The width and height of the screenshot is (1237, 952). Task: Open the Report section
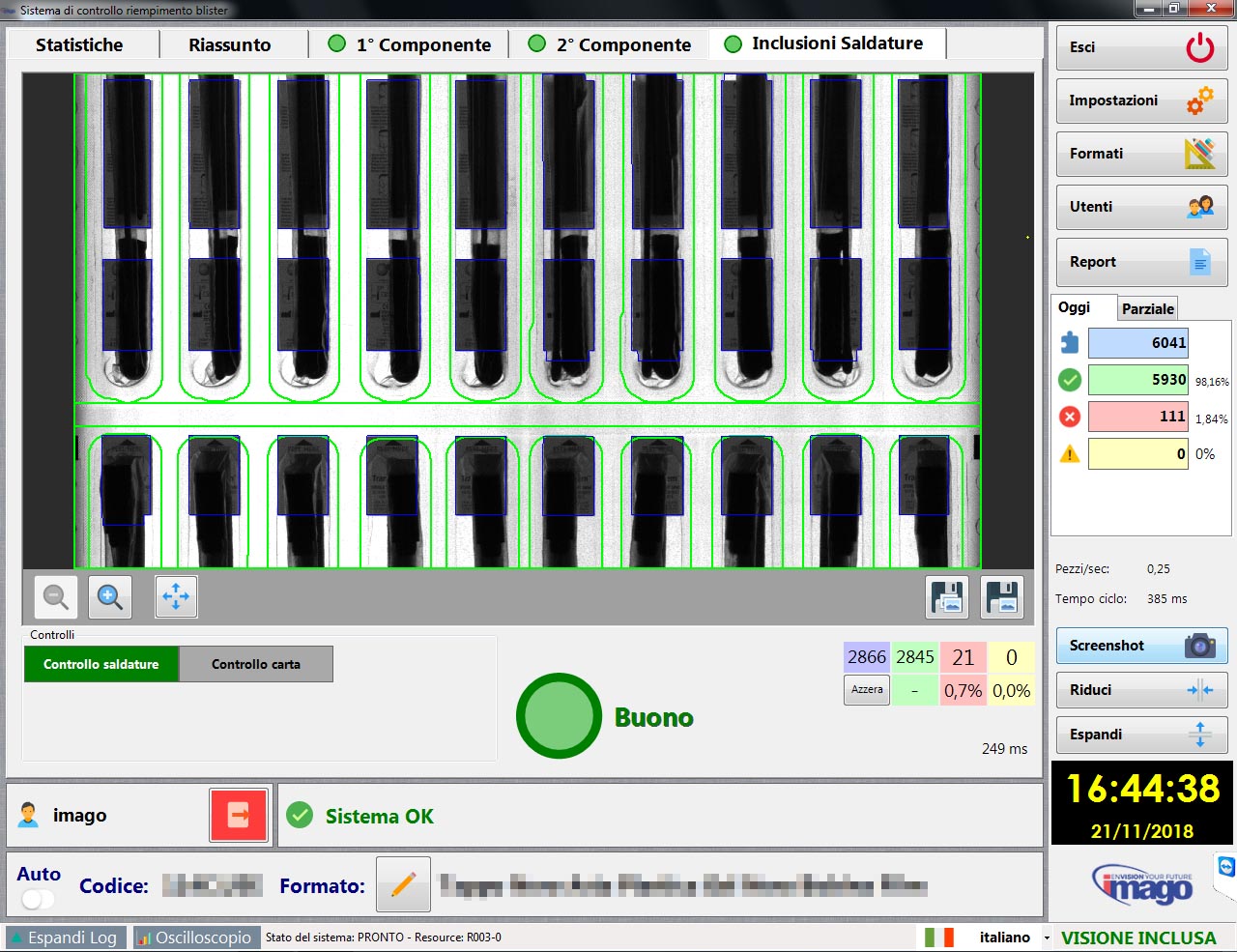pos(1141,262)
